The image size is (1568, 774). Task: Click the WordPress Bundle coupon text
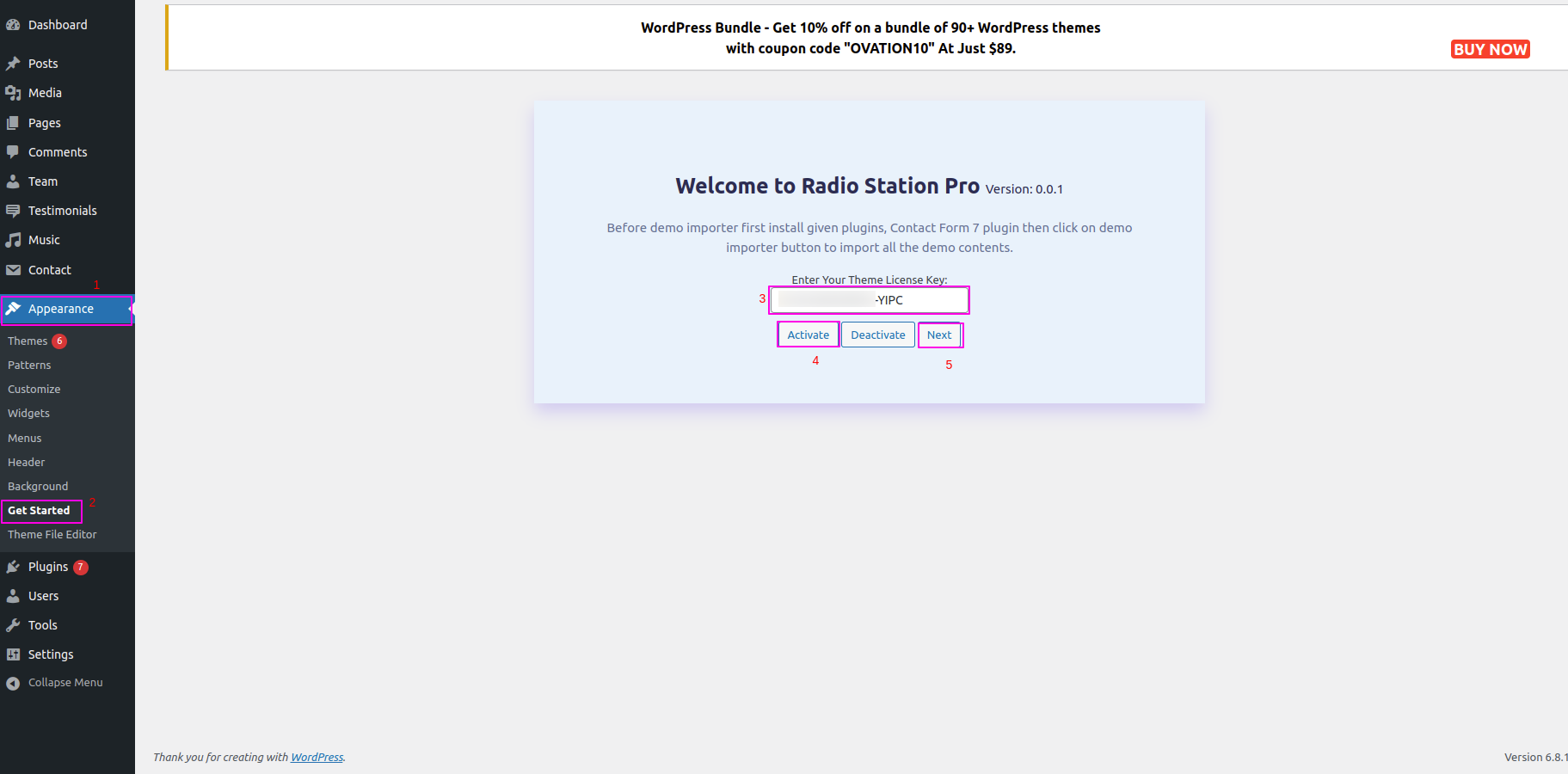click(870, 38)
